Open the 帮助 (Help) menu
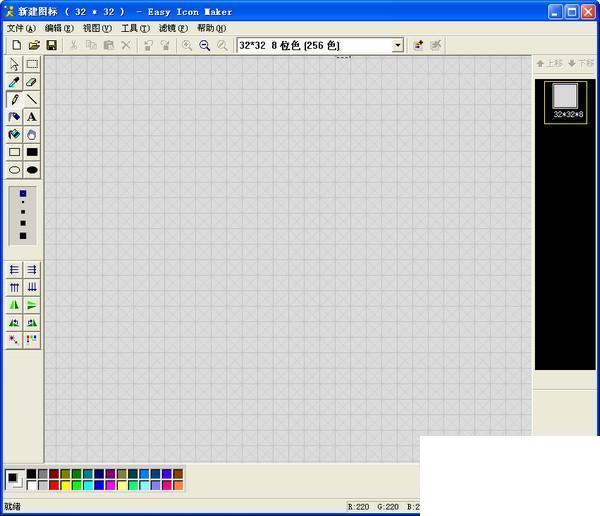The image size is (600, 516). coord(212,28)
